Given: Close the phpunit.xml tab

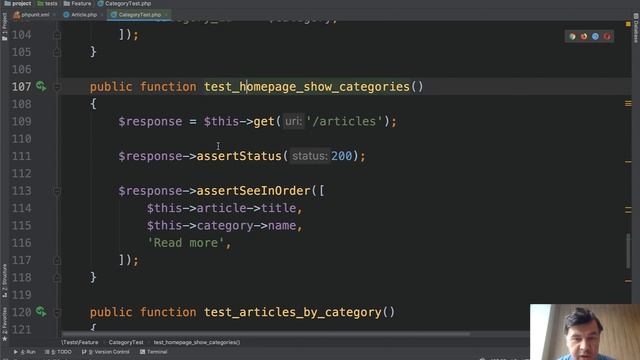Looking at the screenshot, I should click(54, 15).
